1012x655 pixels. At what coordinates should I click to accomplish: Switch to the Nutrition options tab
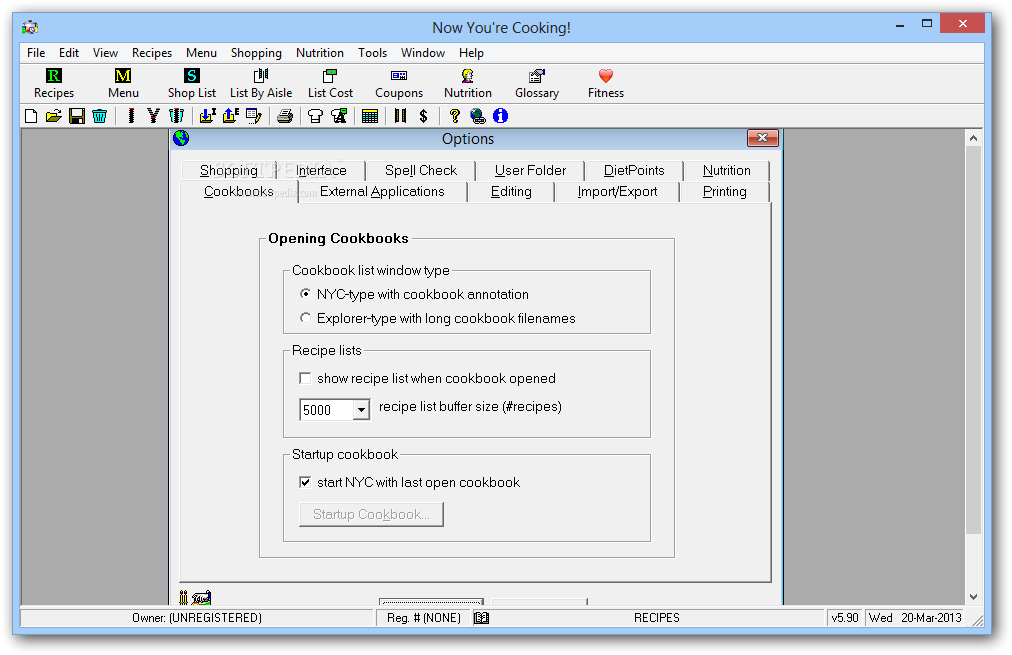pyautogui.click(x=727, y=170)
